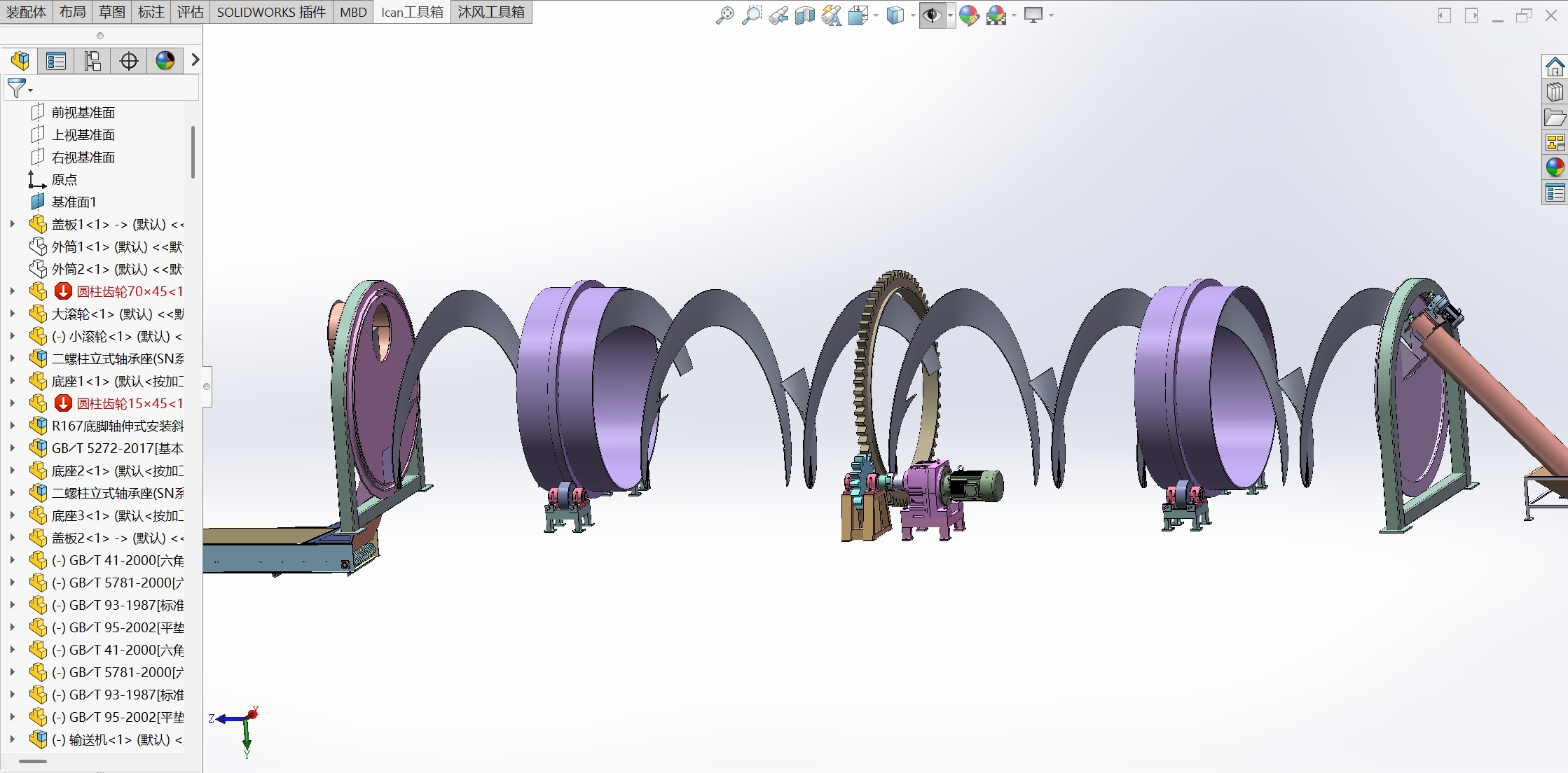Switch to the 评估 tab
Viewport: 1568px width, 773px height.
pyautogui.click(x=190, y=12)
